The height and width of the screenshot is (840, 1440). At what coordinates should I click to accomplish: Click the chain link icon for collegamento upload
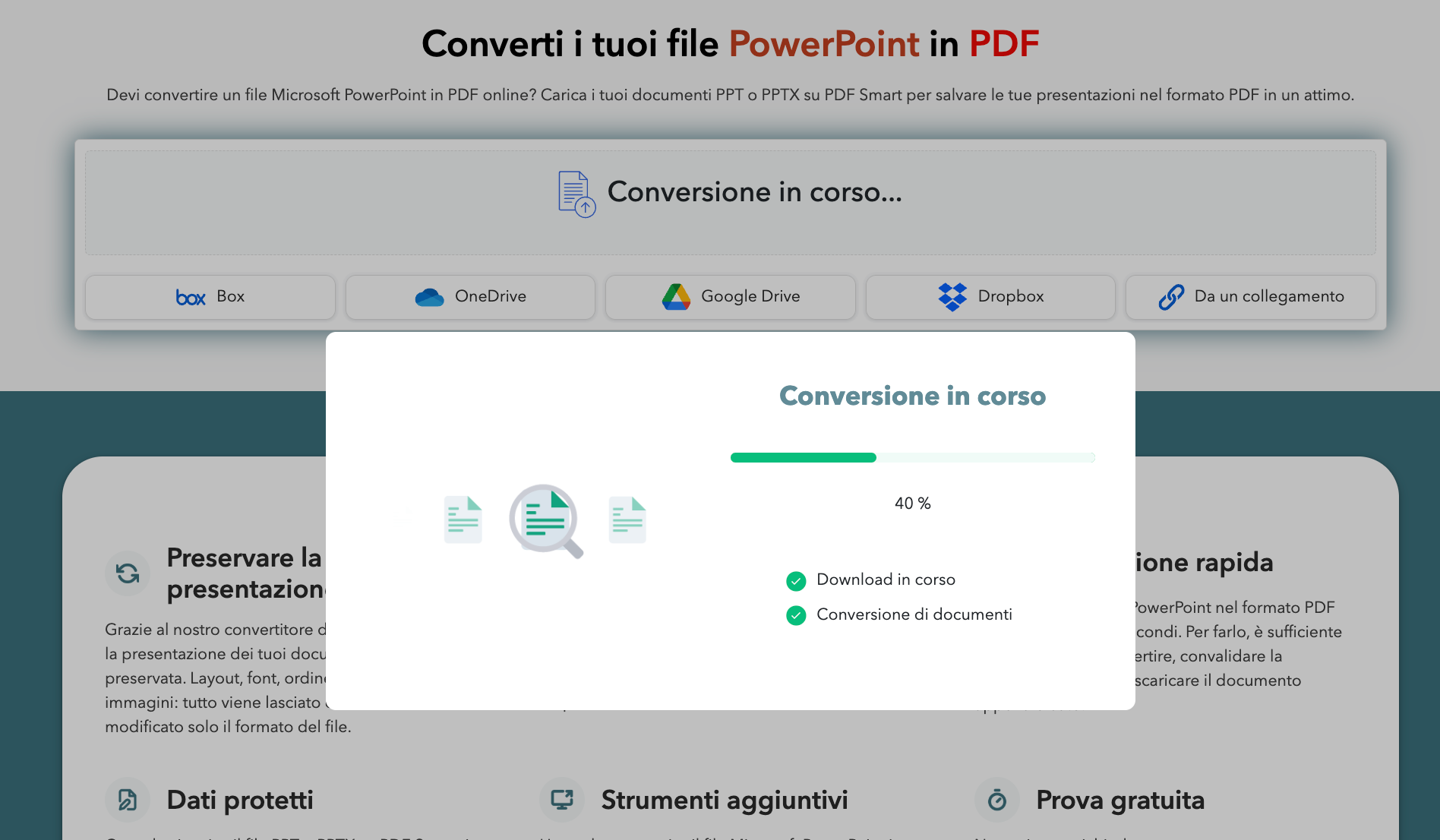pos(1170,297)
